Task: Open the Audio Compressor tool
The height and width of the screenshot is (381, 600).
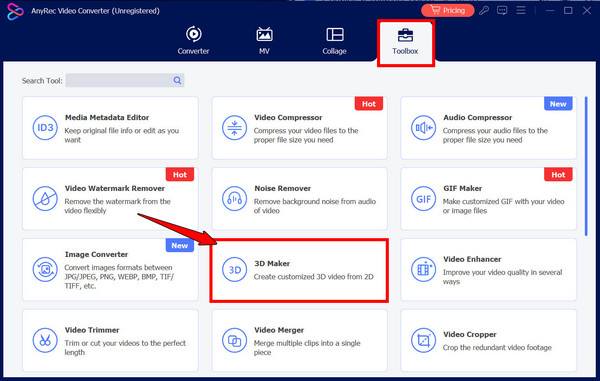Action: (x=488, y=128)
